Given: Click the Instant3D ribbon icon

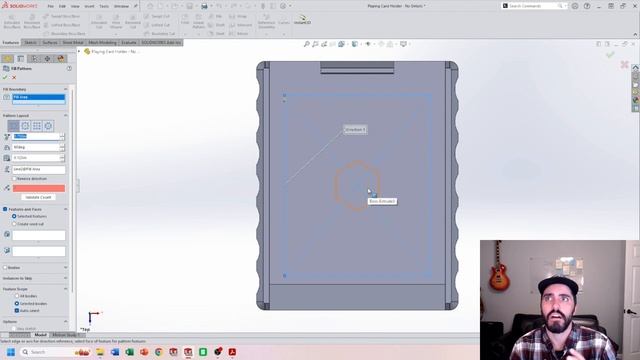Looking at the screenshot, I should pos(302,19).
